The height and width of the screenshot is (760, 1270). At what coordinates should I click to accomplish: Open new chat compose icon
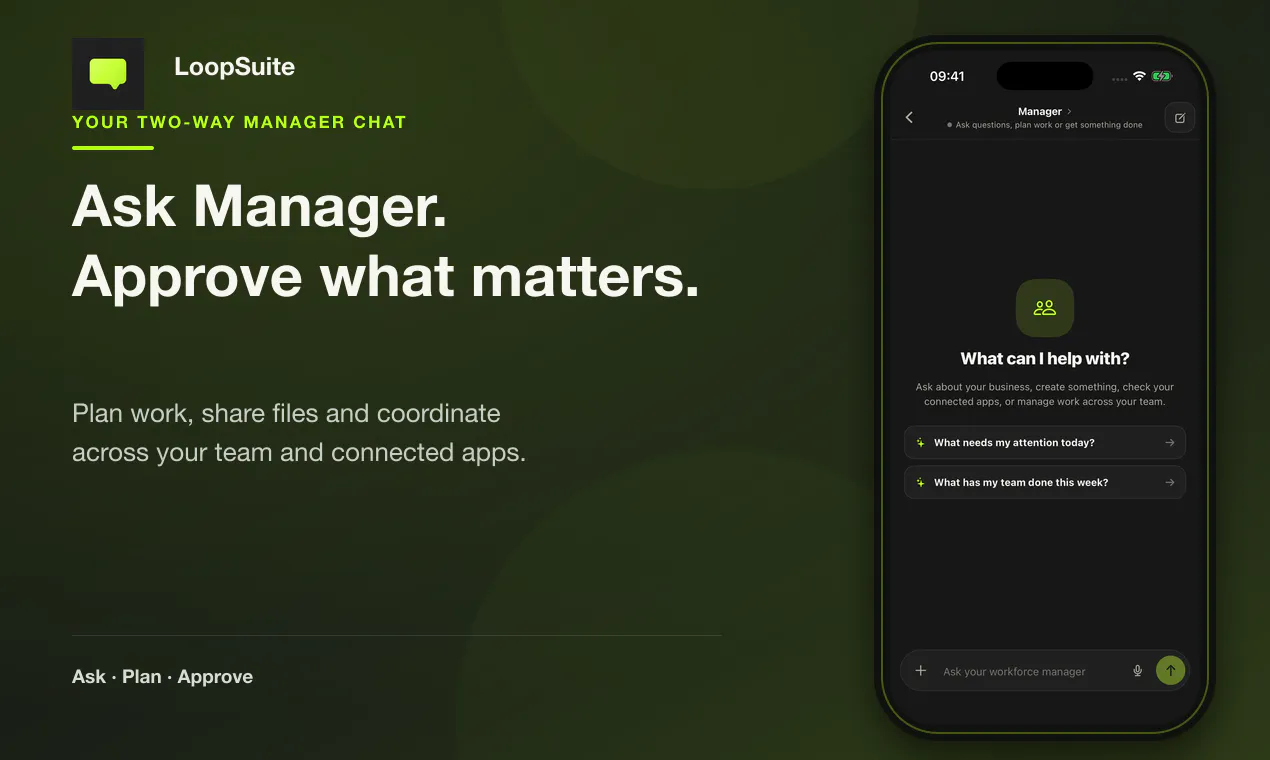1180,118
